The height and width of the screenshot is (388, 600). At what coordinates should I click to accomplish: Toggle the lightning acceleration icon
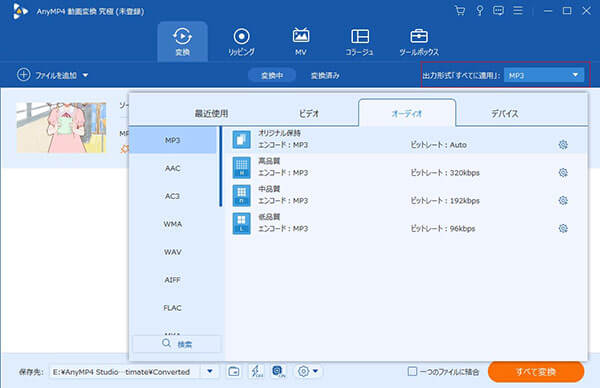pyautogui.click(x=256, y=371)
